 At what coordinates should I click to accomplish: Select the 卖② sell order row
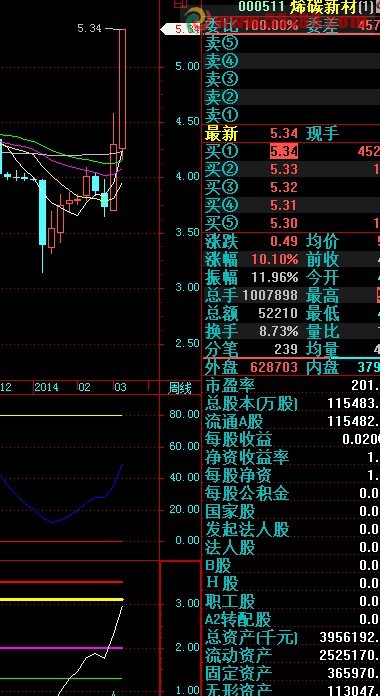[291, 97]
